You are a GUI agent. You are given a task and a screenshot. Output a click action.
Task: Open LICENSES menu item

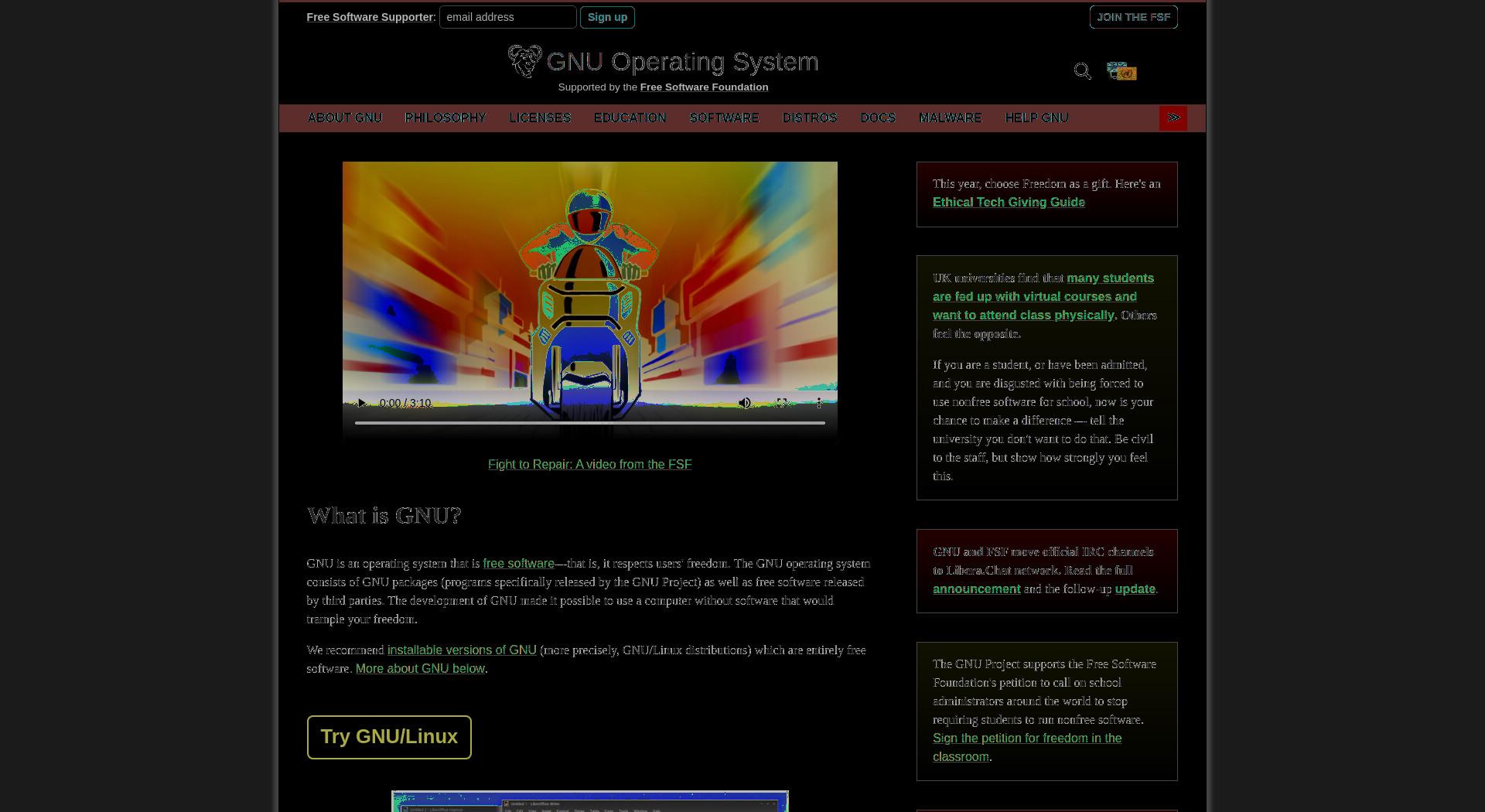point(540,118)
